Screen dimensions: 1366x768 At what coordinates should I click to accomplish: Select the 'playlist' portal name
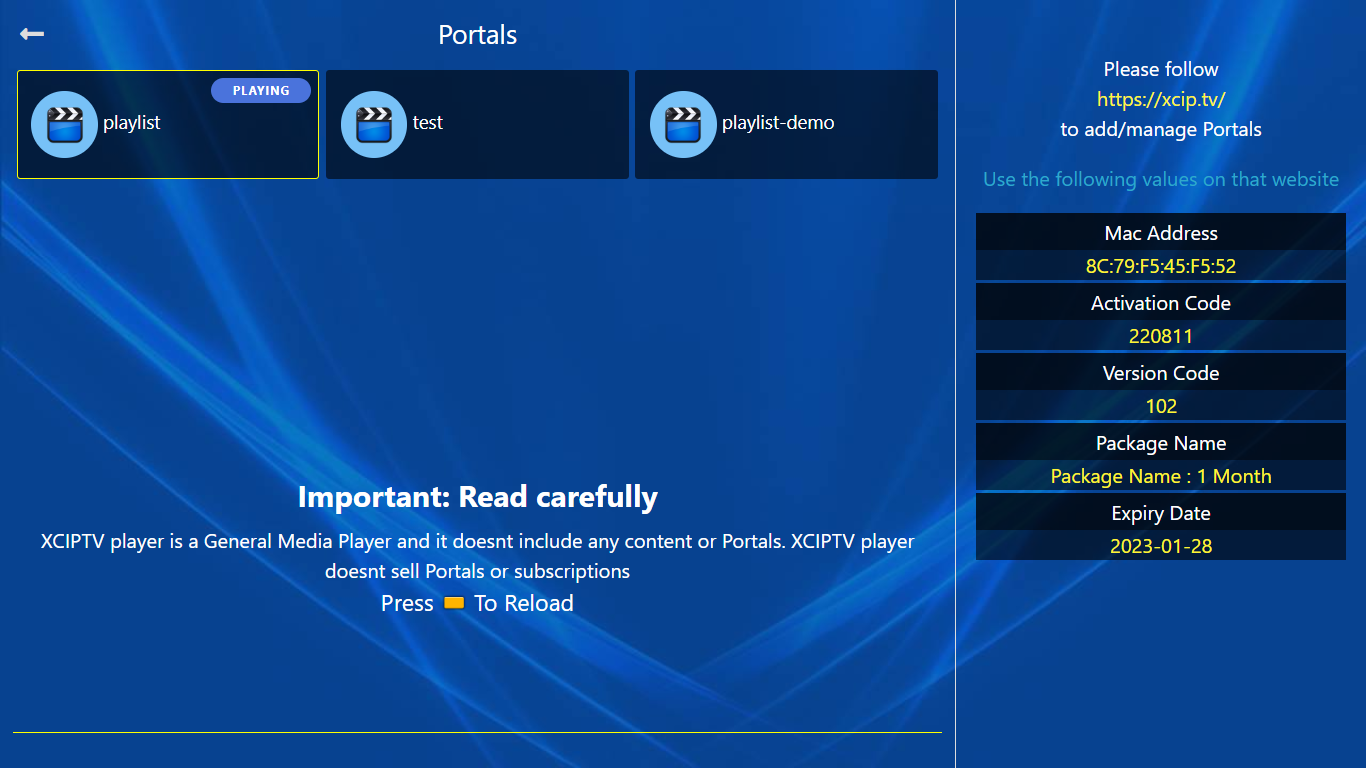[x=131, y=123]
